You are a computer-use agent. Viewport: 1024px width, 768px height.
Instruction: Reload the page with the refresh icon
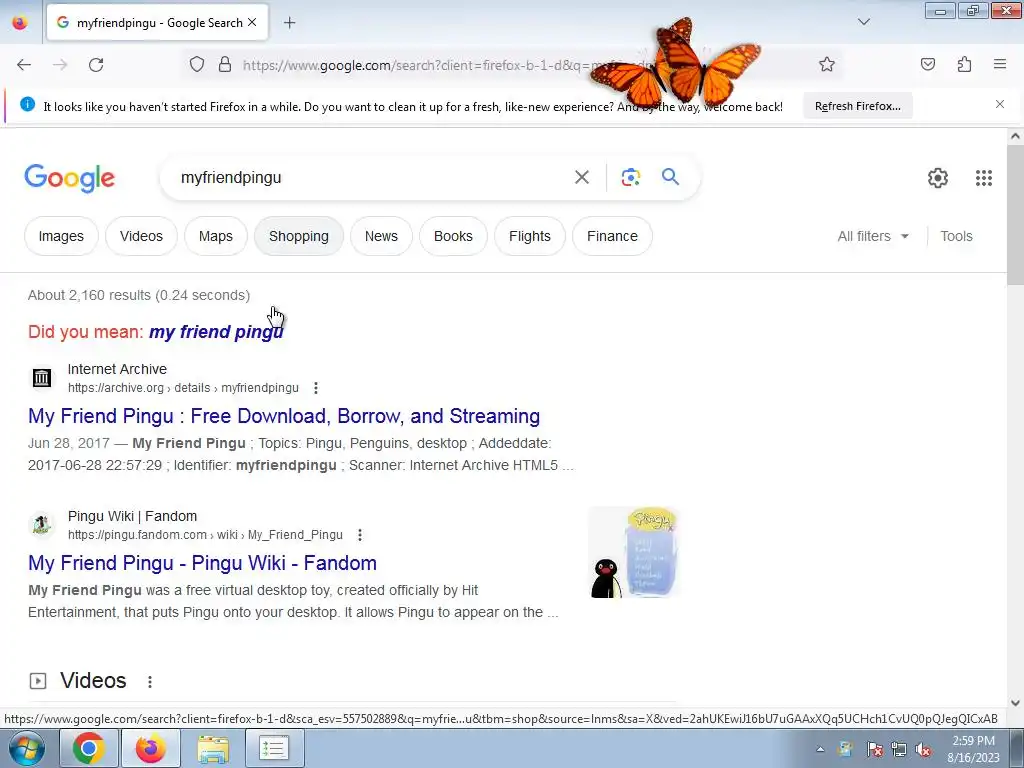coord(96,65)
